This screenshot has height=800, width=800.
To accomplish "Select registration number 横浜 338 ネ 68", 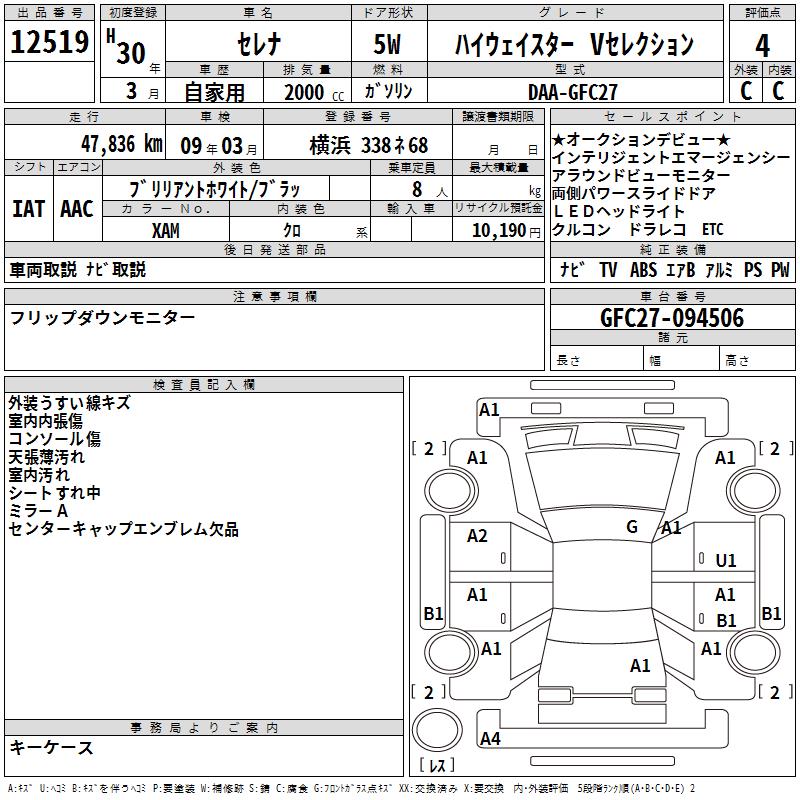I will click(x=368, y=145).
